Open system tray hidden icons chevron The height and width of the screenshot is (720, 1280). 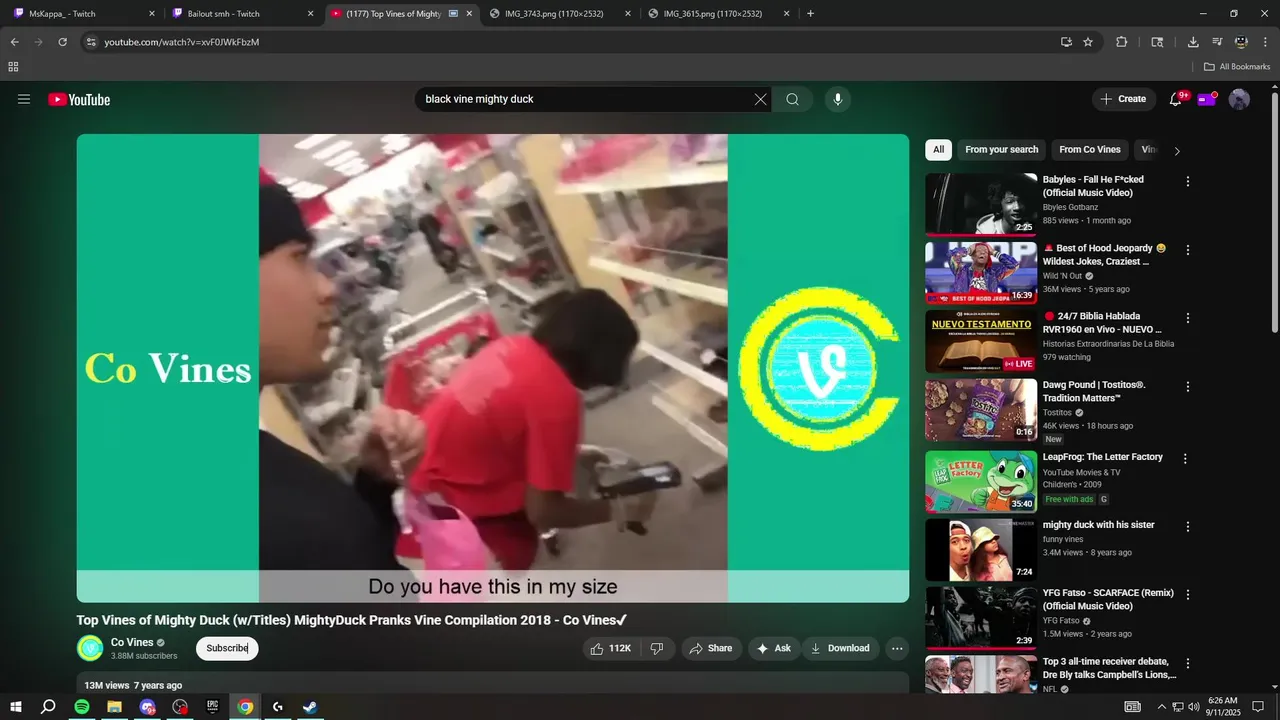[1161, 707]
